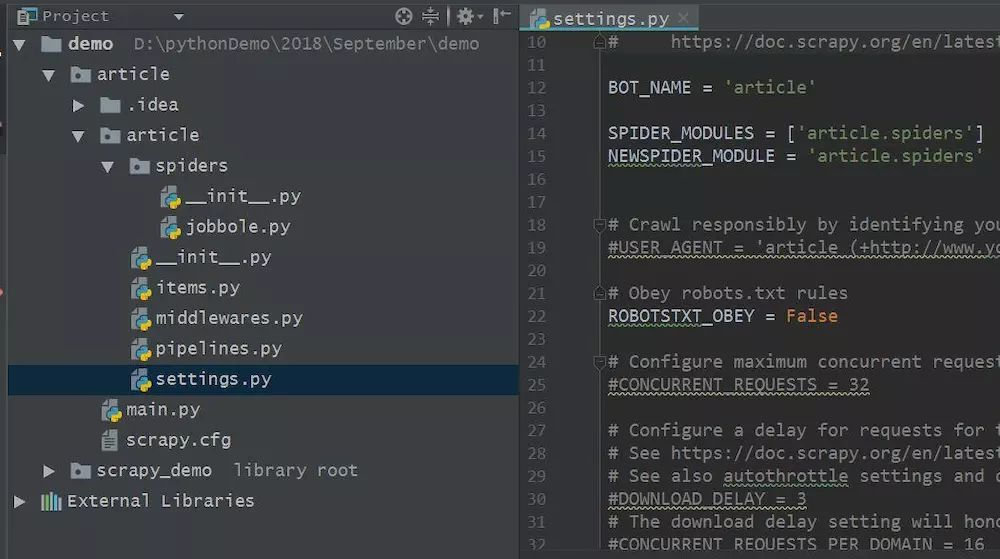Expand External Libraries node
The width and height of the screenshot is (1000, 559).
point(19,502)
